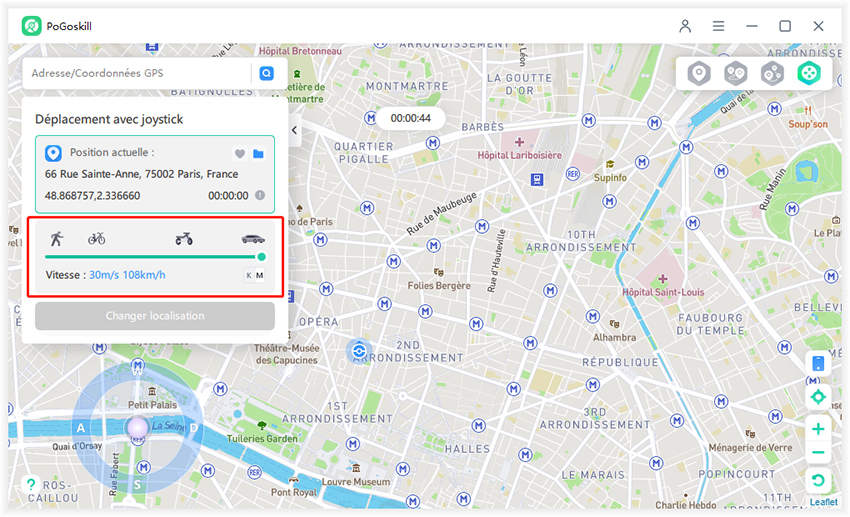Move joystick down with S
This screenshot has height=517, width=850.
pos(138,484)
